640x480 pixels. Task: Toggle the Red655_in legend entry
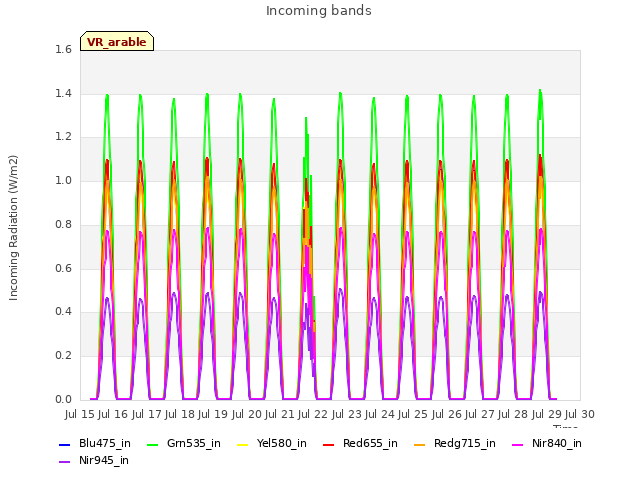(360, 444)
